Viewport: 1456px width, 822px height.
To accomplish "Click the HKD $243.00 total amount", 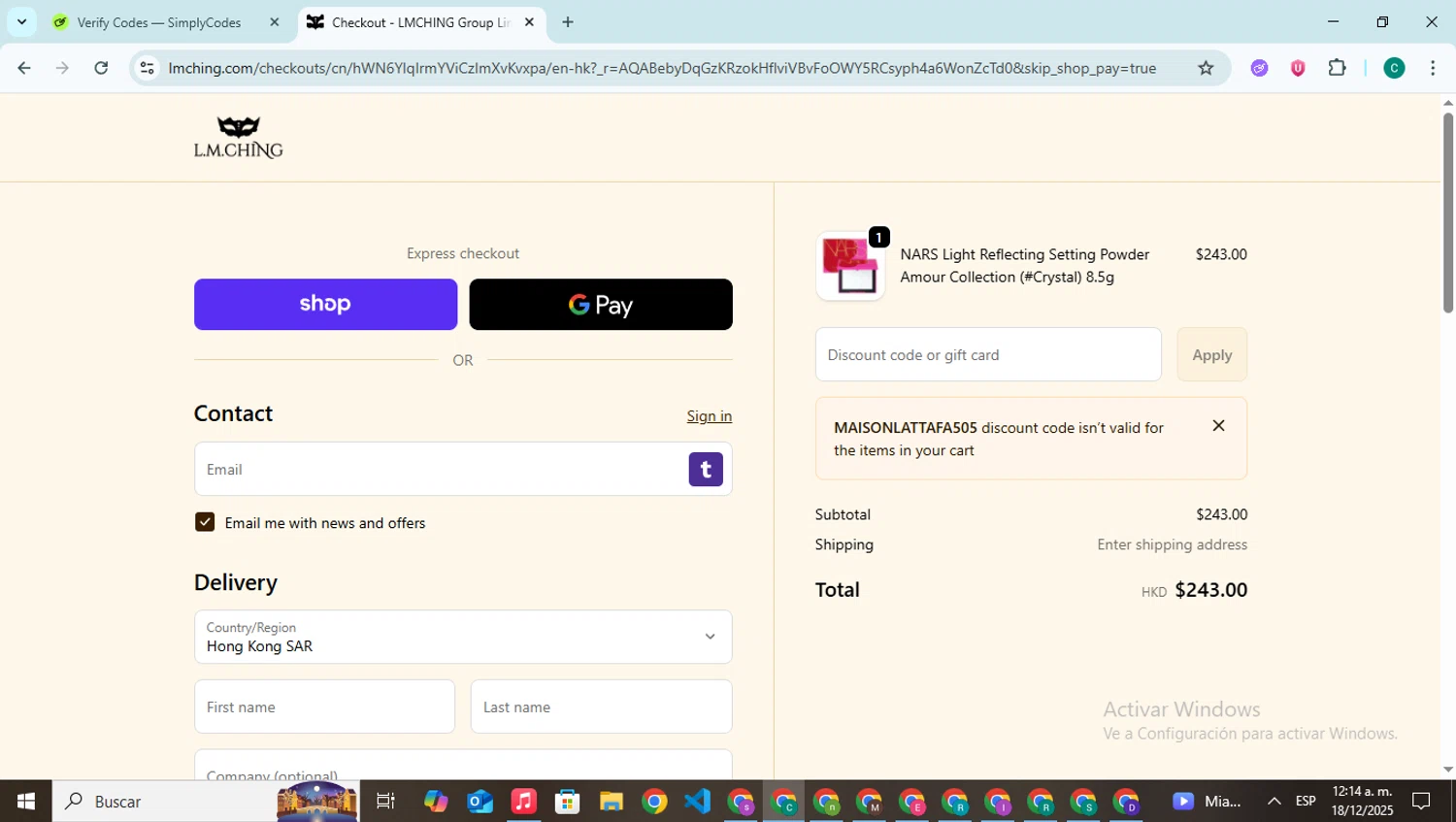I will (1194, 589).
